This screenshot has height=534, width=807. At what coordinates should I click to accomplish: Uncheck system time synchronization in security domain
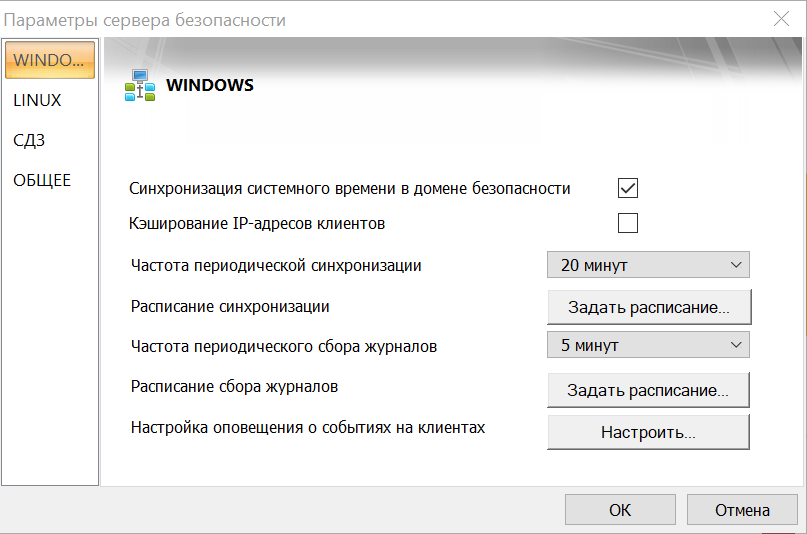(x=628, y=188)
